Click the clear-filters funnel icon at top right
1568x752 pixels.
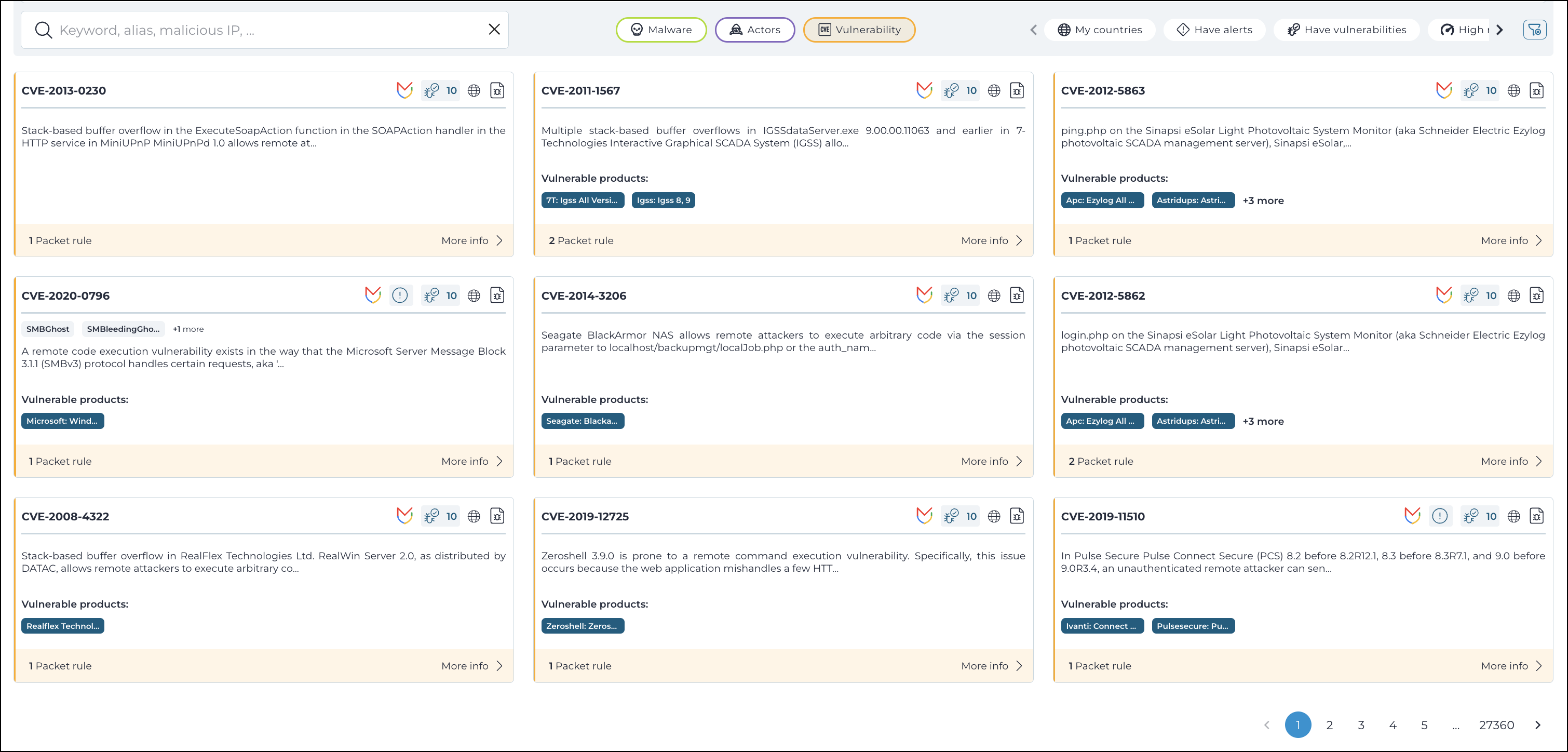click(1535, 29)
